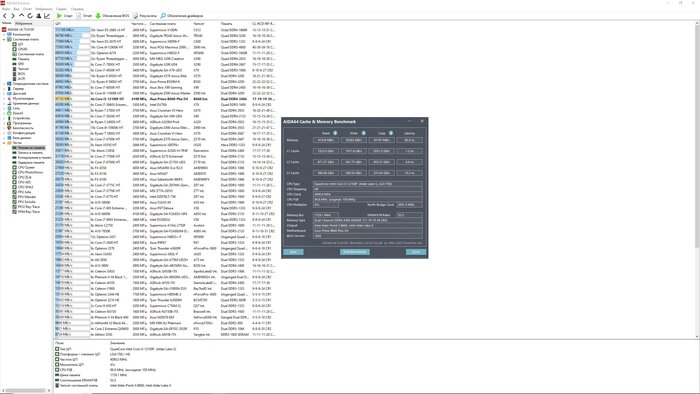700x394 pixels.
Task: Select the CPU ZLib test
Action: click(x=25, y=177)
